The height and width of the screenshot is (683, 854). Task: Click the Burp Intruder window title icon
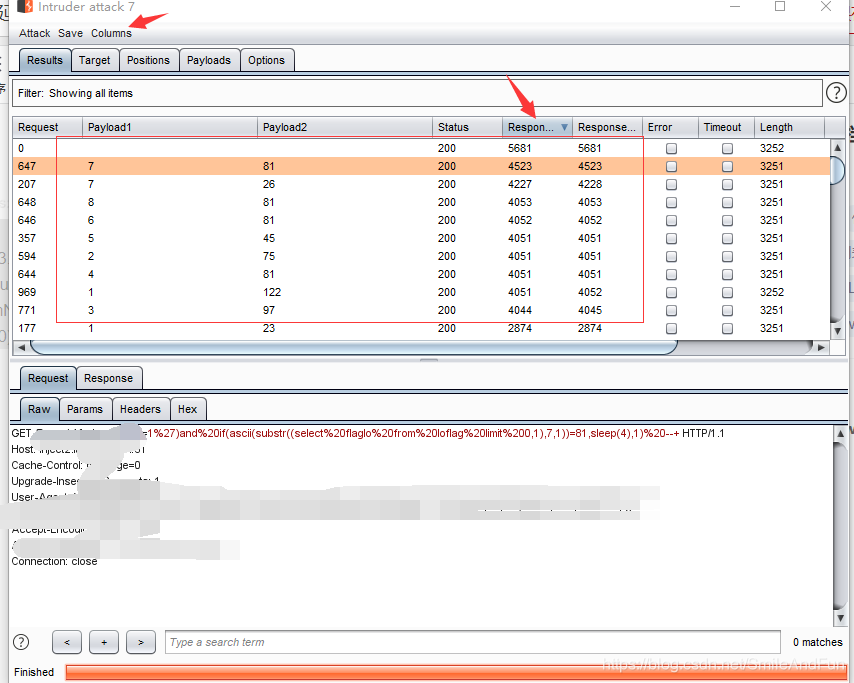click(26, 7)
